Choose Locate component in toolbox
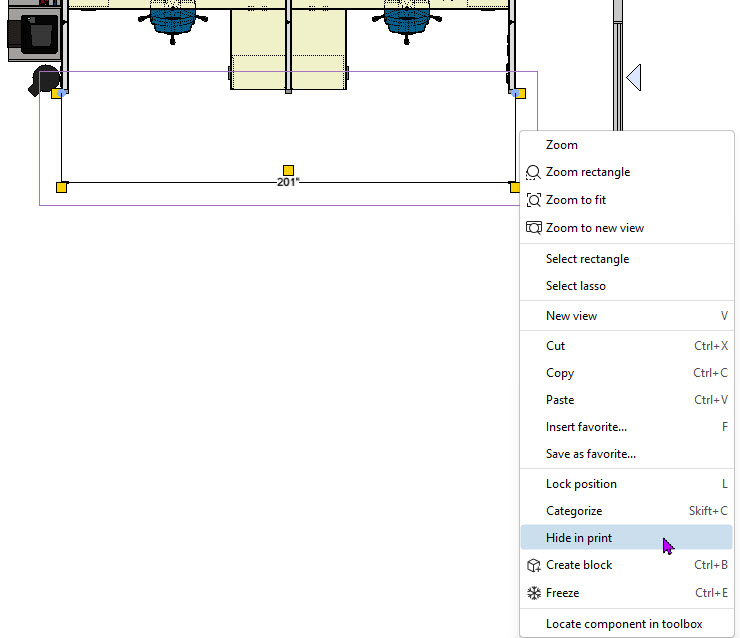Screen dimensions: 740x638 626,624
